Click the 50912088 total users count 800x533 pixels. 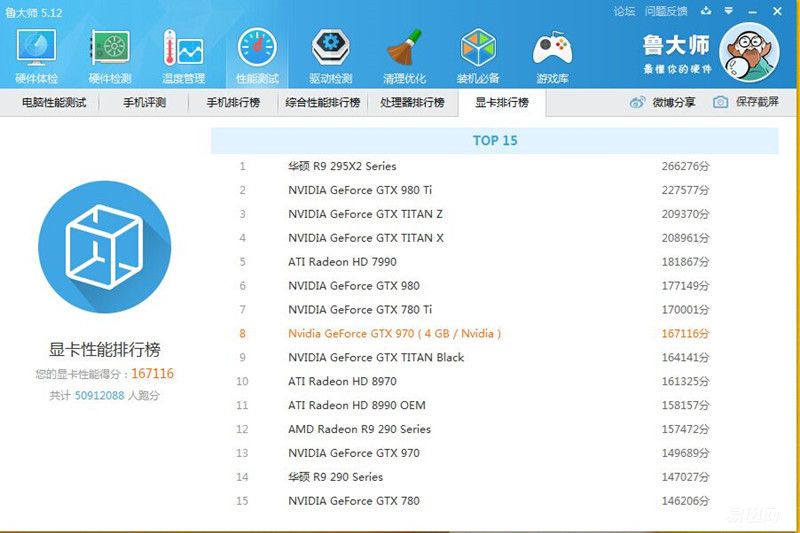point(99,396)
